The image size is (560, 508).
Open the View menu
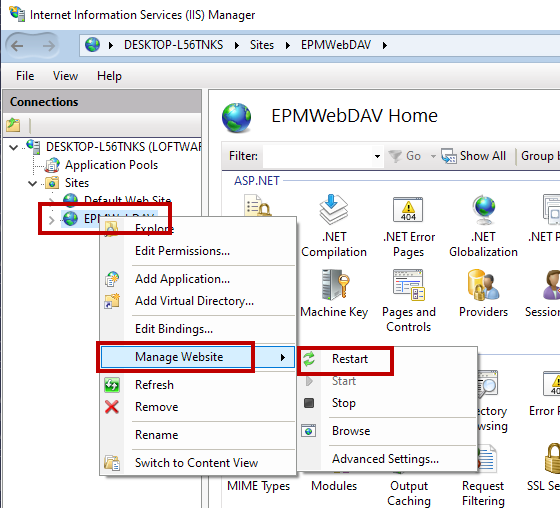(65, 76)
